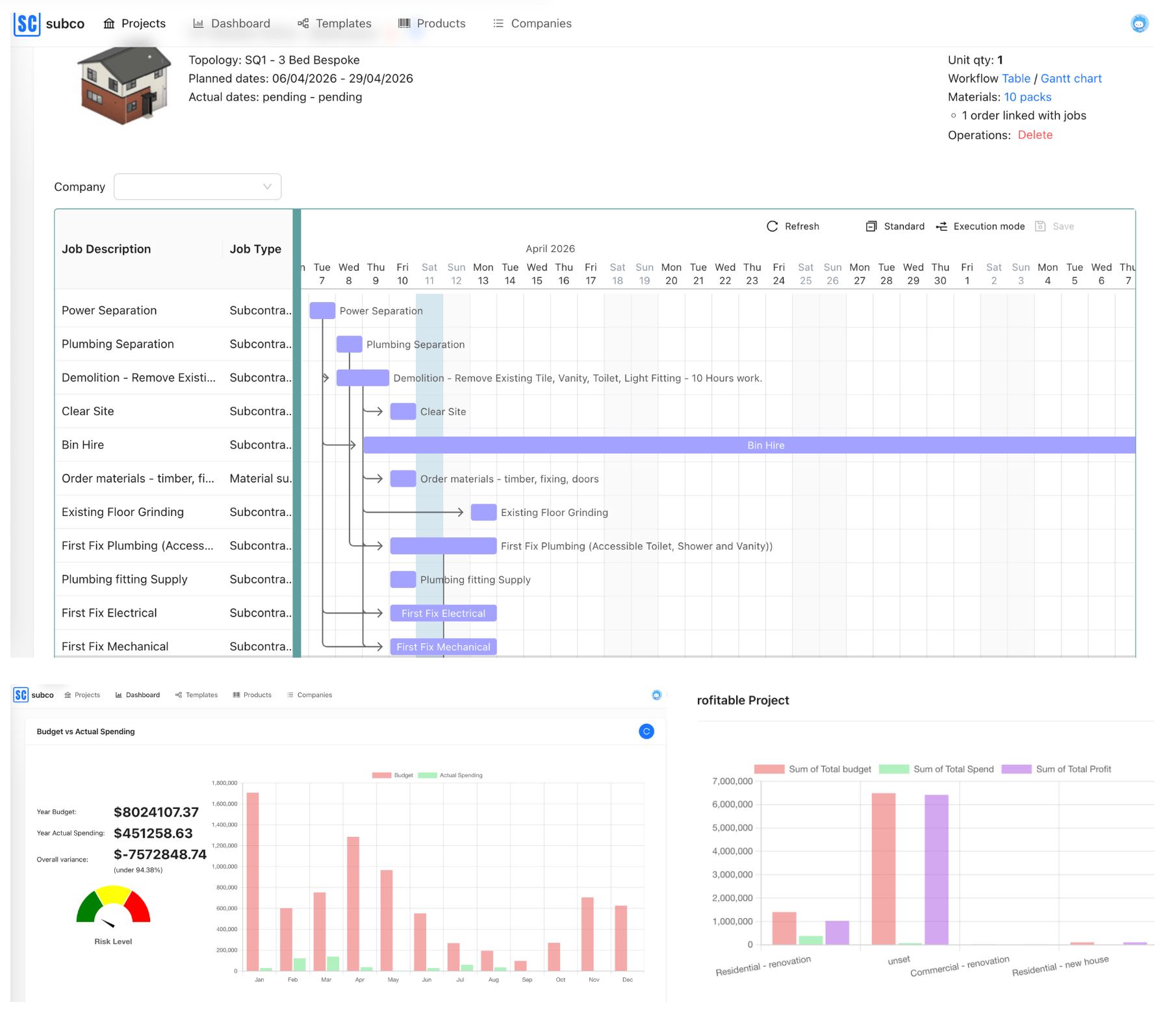Click the Standard view icon on the Gantt toolbar
Viewport: 1176px width, 1011px height.
click(x=872, y=226)
